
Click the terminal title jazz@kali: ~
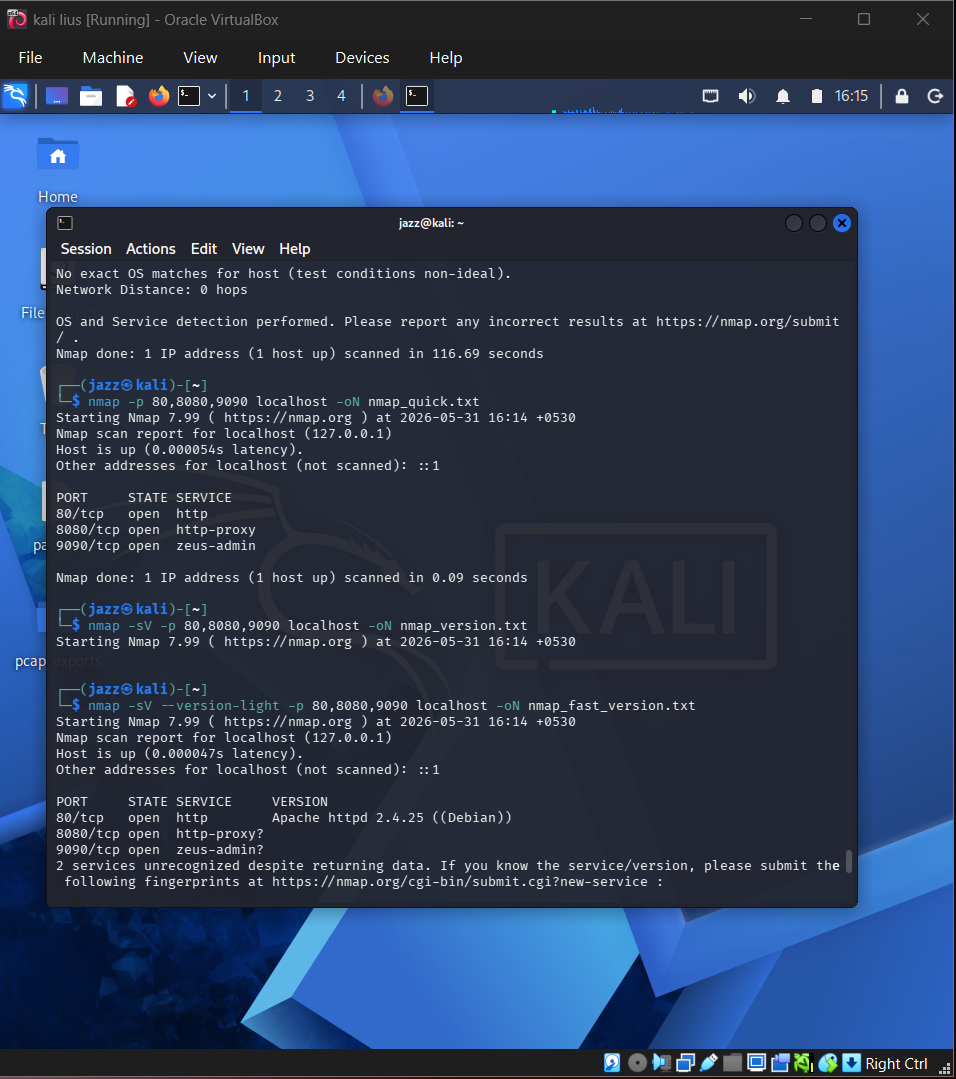click(x=431, y=223)
